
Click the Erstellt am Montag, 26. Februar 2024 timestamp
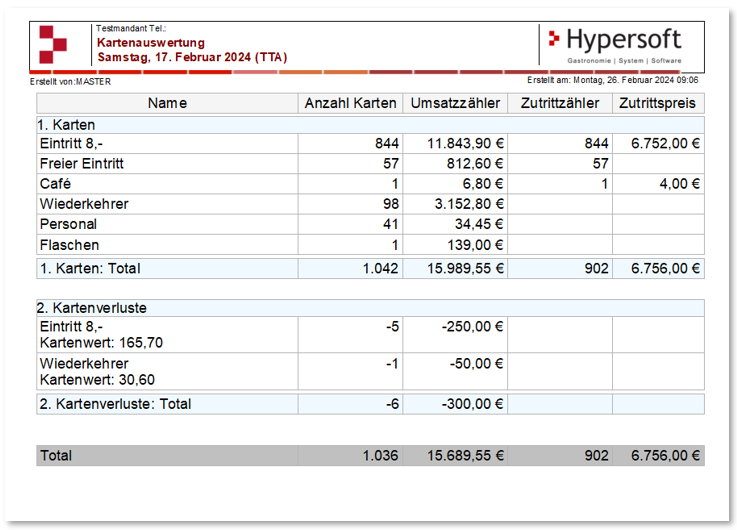click(x=612, y=80)
